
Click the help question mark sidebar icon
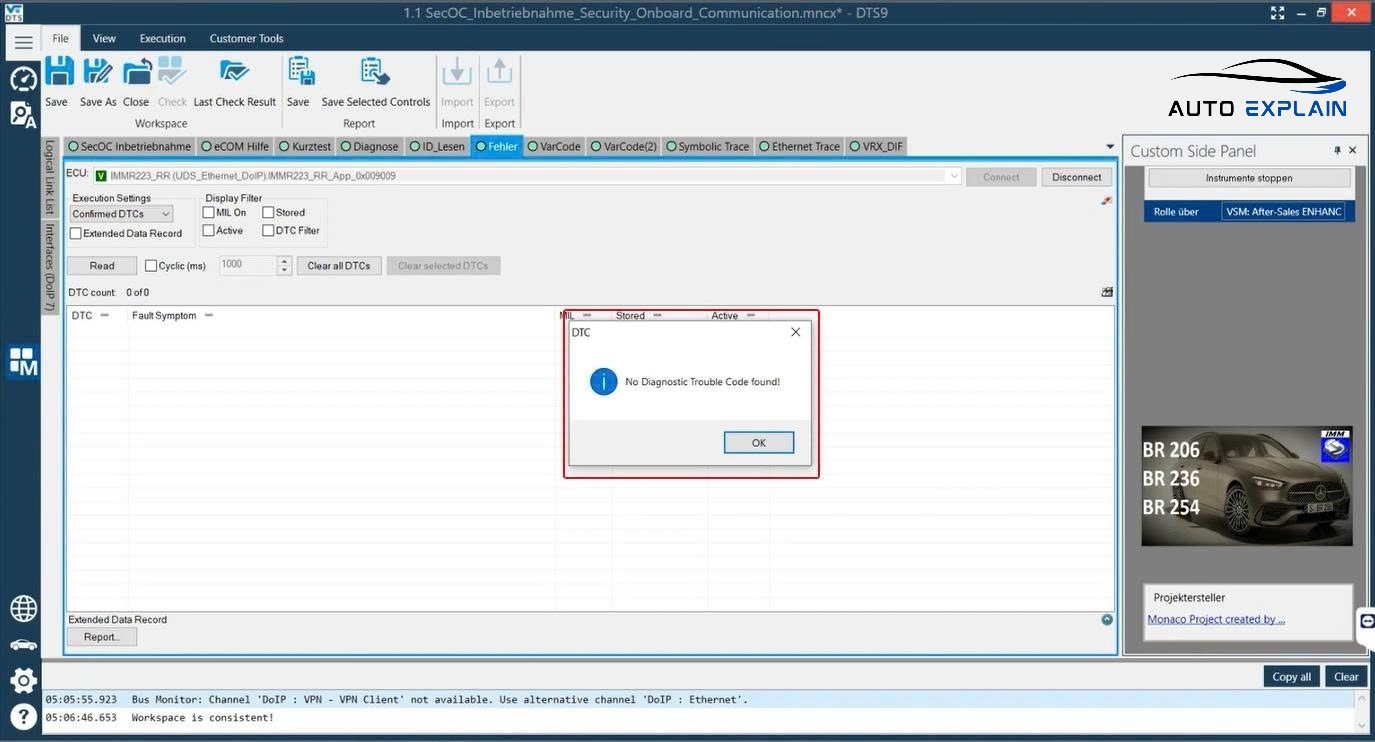tap(23, 716)
